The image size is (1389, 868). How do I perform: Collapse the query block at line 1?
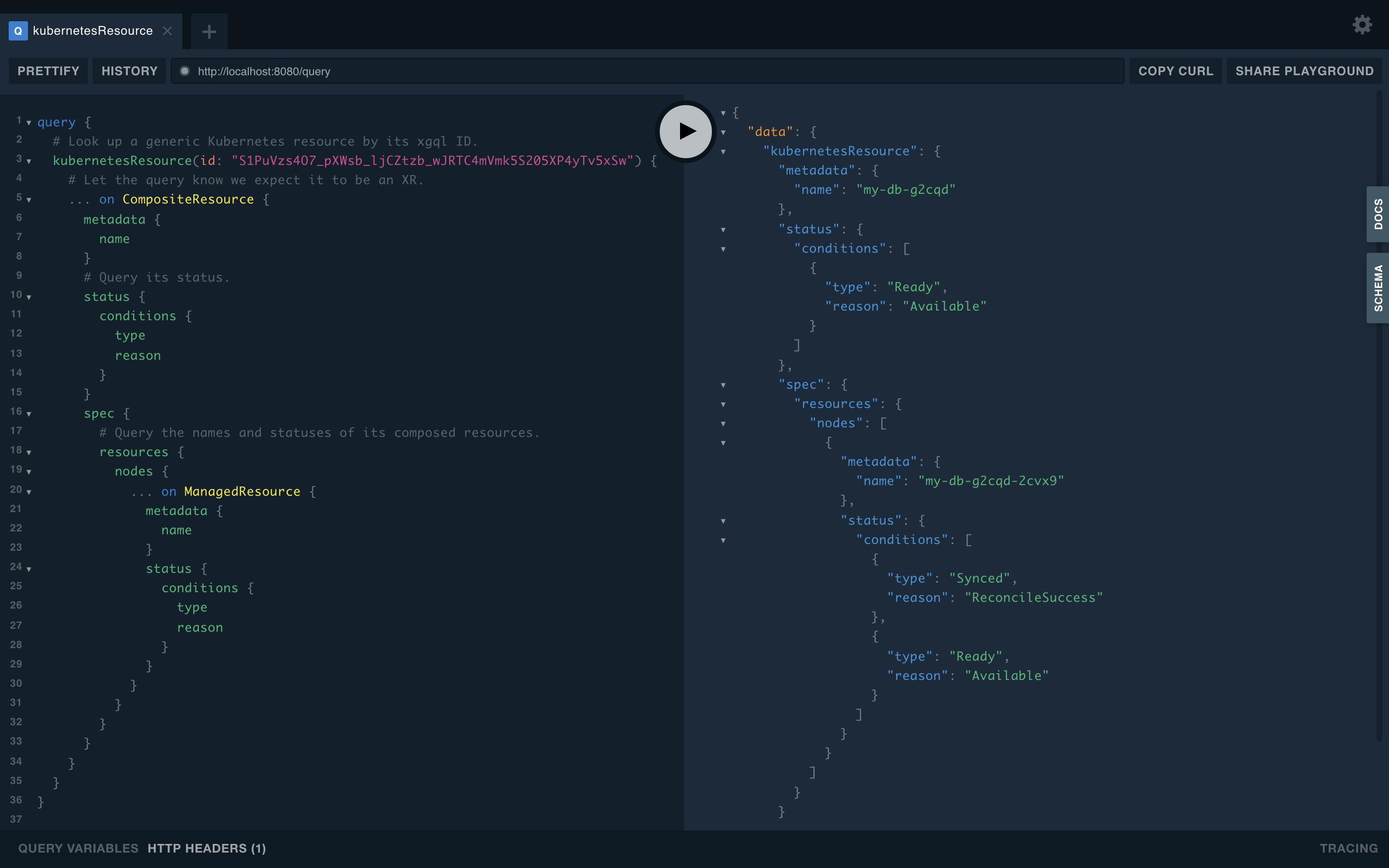tap(29, 122)
